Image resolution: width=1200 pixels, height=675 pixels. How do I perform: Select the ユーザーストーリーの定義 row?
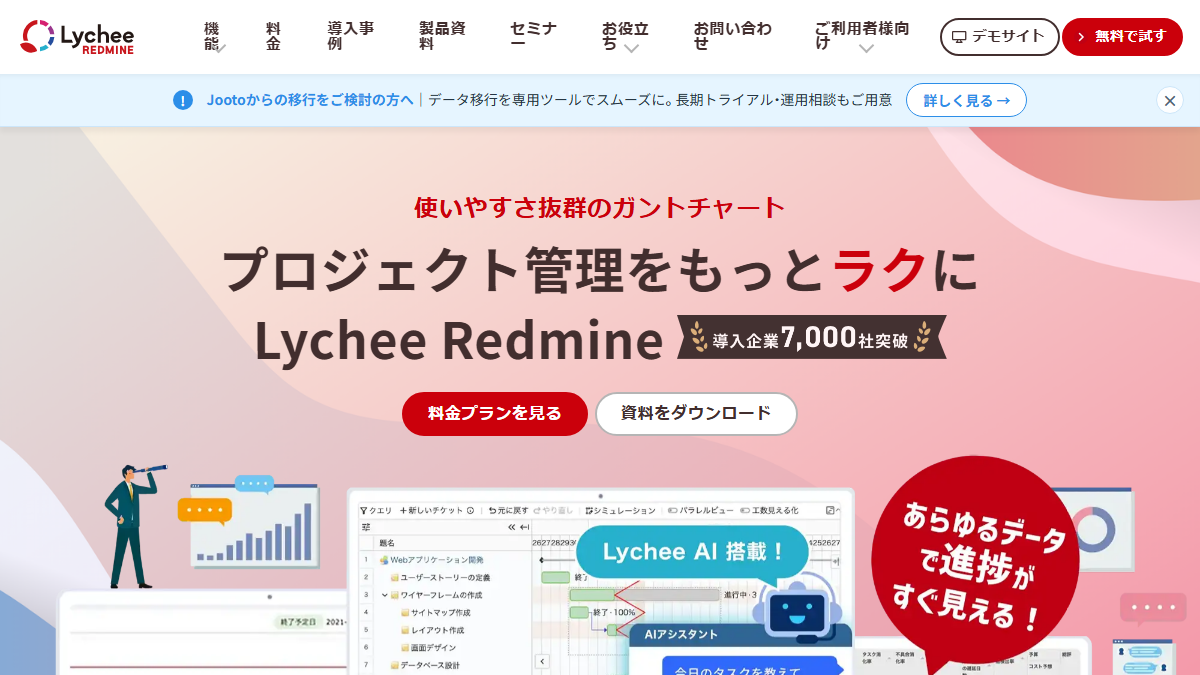(x=439, y=578)
